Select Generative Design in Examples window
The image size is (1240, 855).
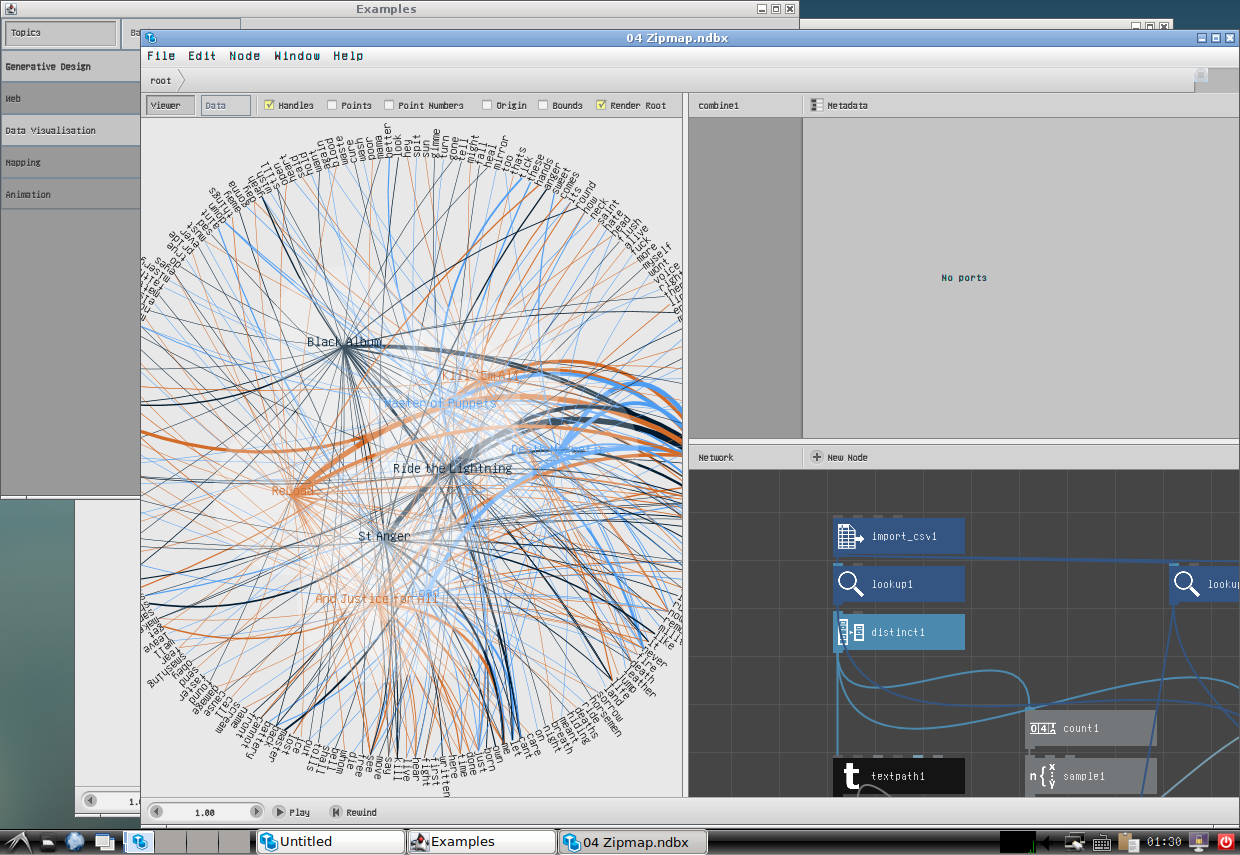(x=70, y=67)
